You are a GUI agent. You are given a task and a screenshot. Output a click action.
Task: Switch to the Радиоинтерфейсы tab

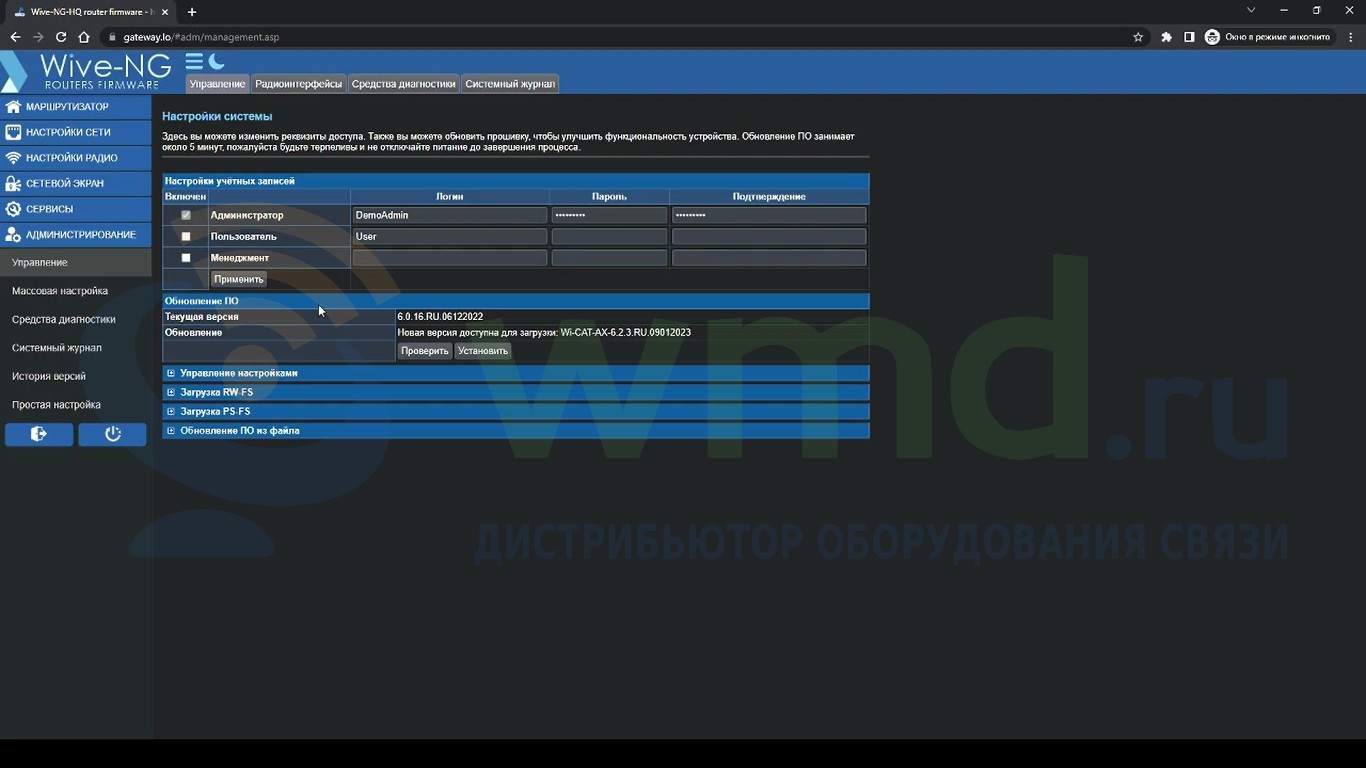pos(298,84)
